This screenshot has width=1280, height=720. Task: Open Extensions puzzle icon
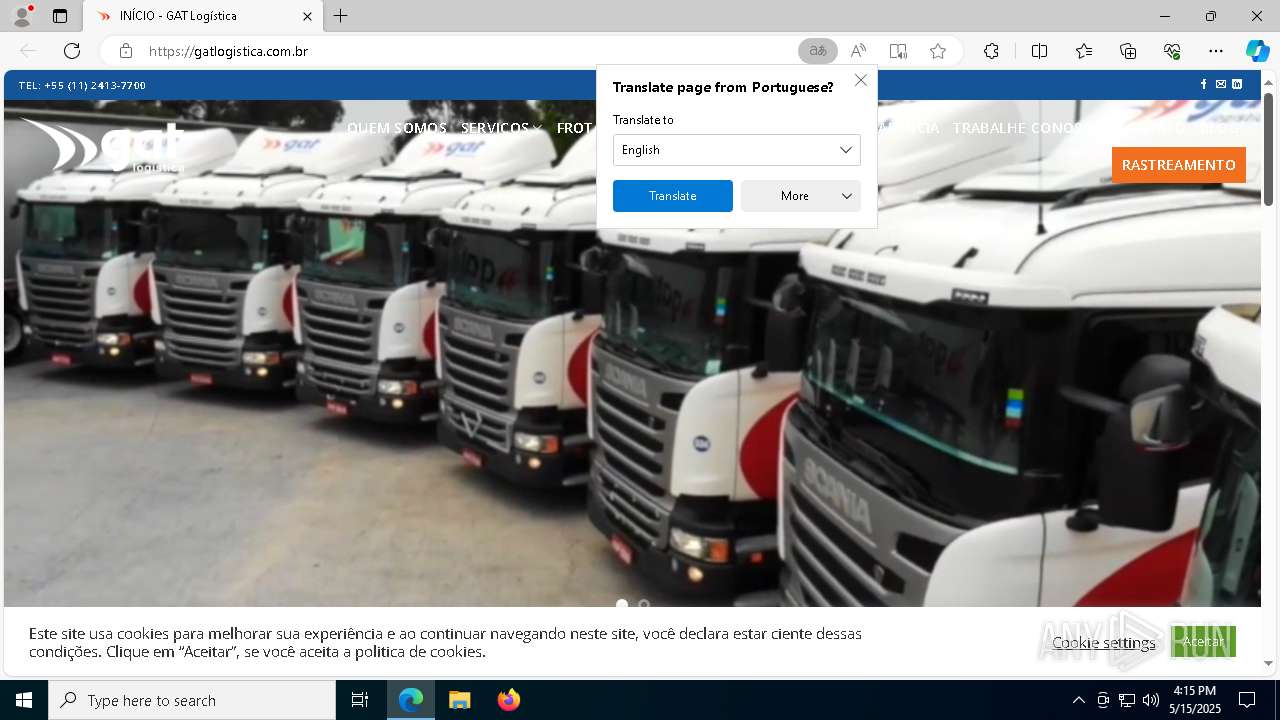(x=991, y=51)
